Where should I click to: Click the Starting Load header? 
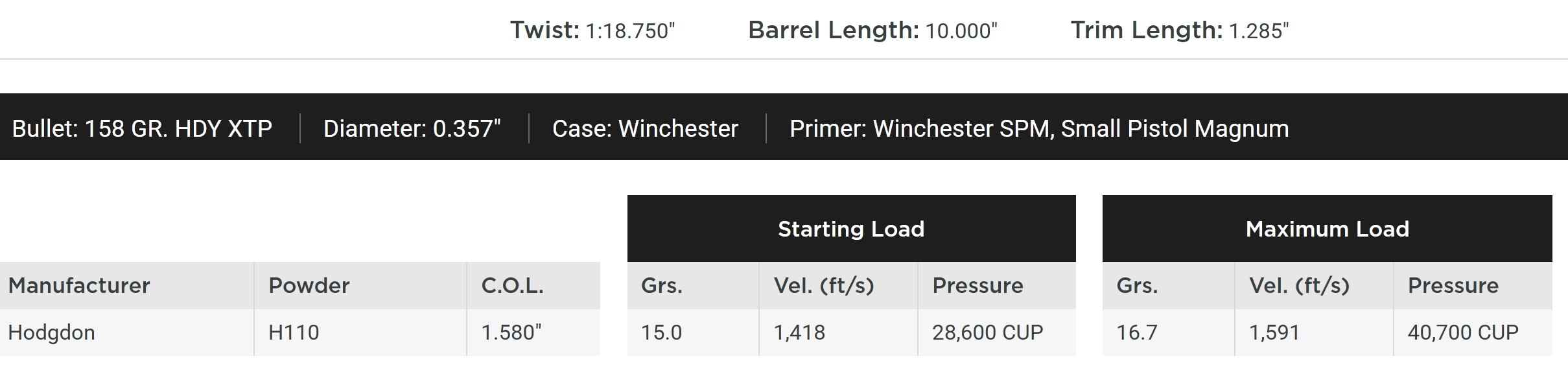tap(850, 229)
